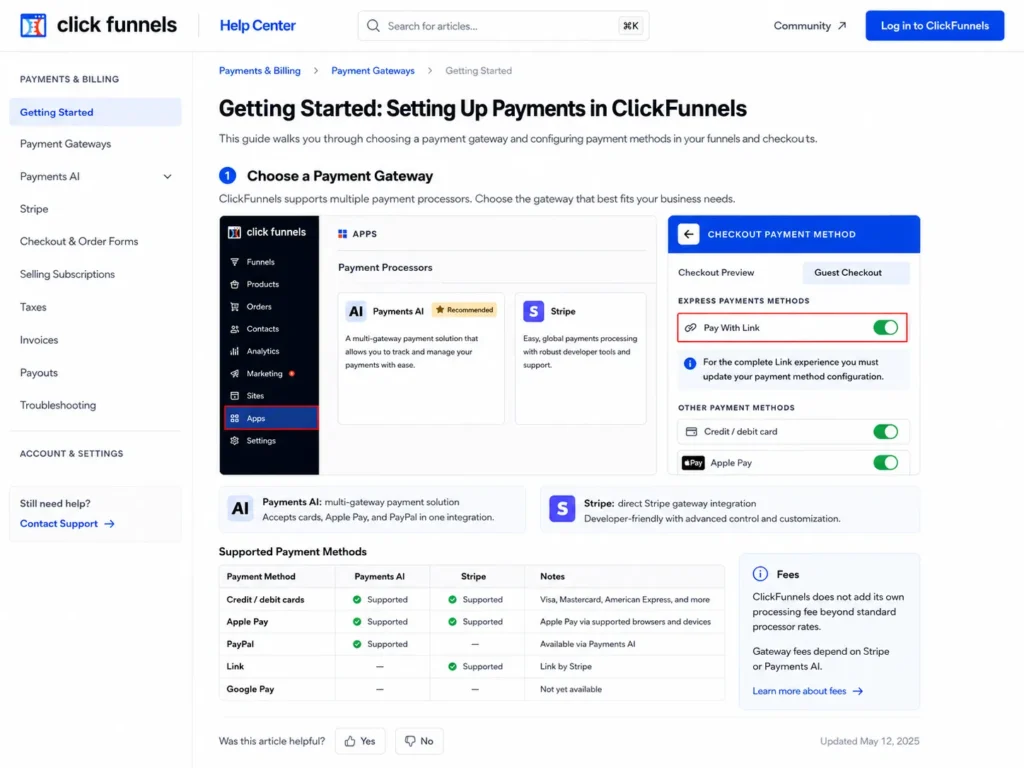Open the Getting Started sidebar item
The width and height of the screenshot is (1024, 768).
tap(95, 112)
